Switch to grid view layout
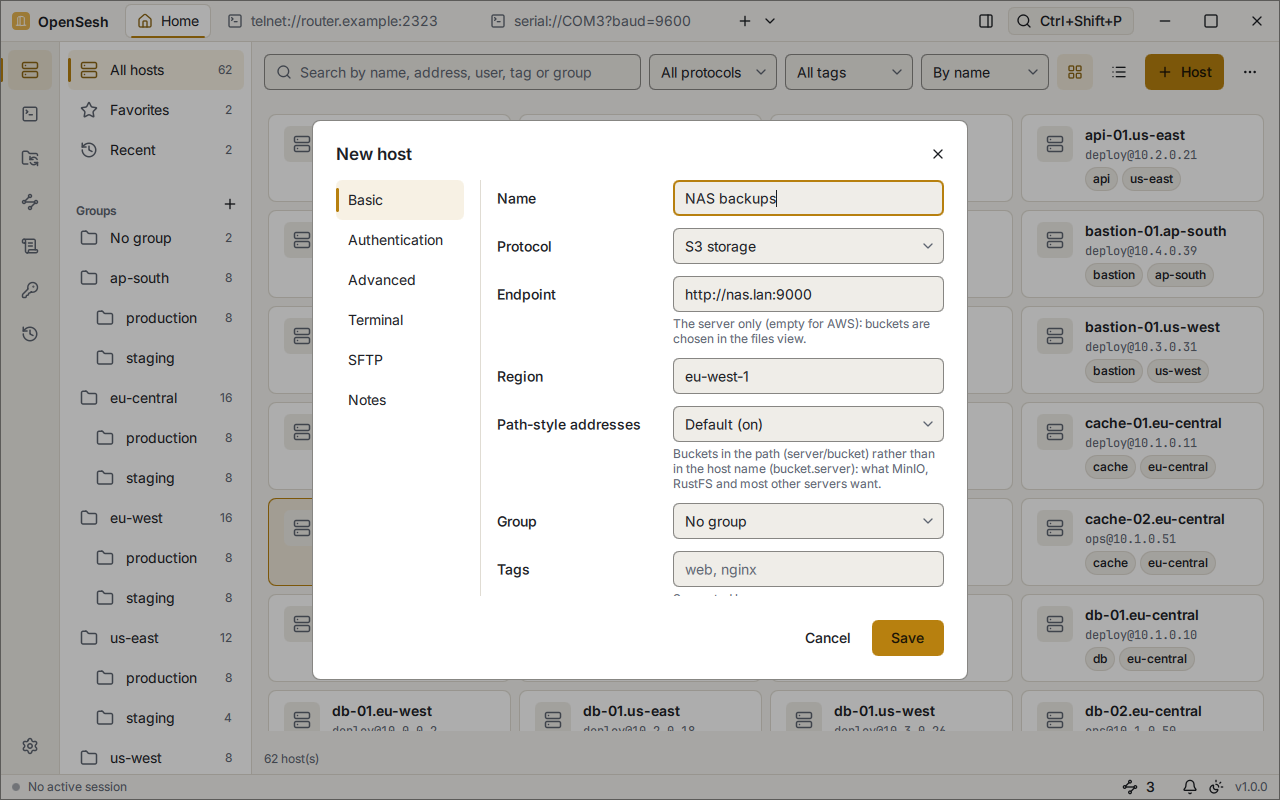The height and width of the screenshot is (800, 1280). coord(1075,72)
